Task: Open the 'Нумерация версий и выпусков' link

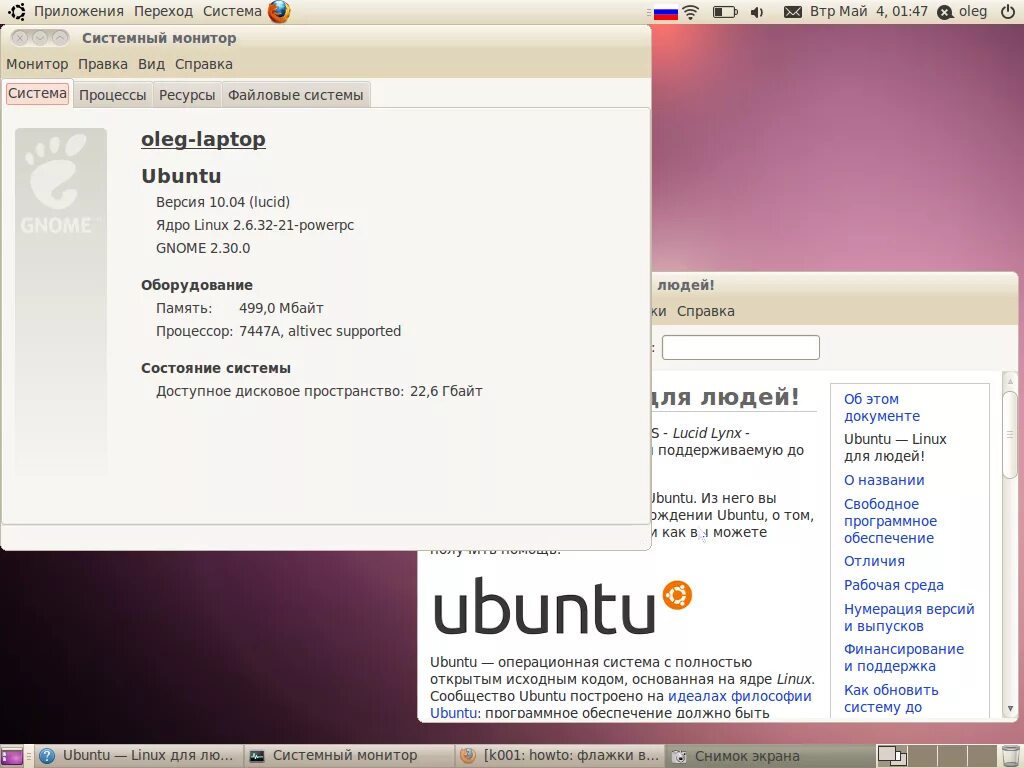Action: click(909, 617)
